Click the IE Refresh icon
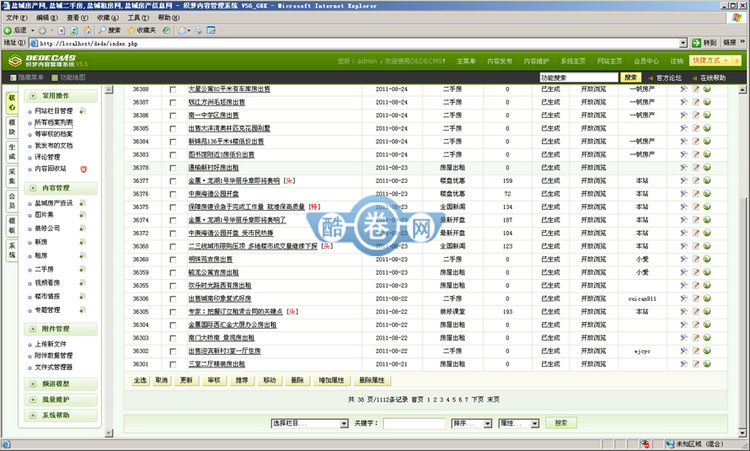The height and width of the screenshot is (451, 750). click(x=74, y=31)
